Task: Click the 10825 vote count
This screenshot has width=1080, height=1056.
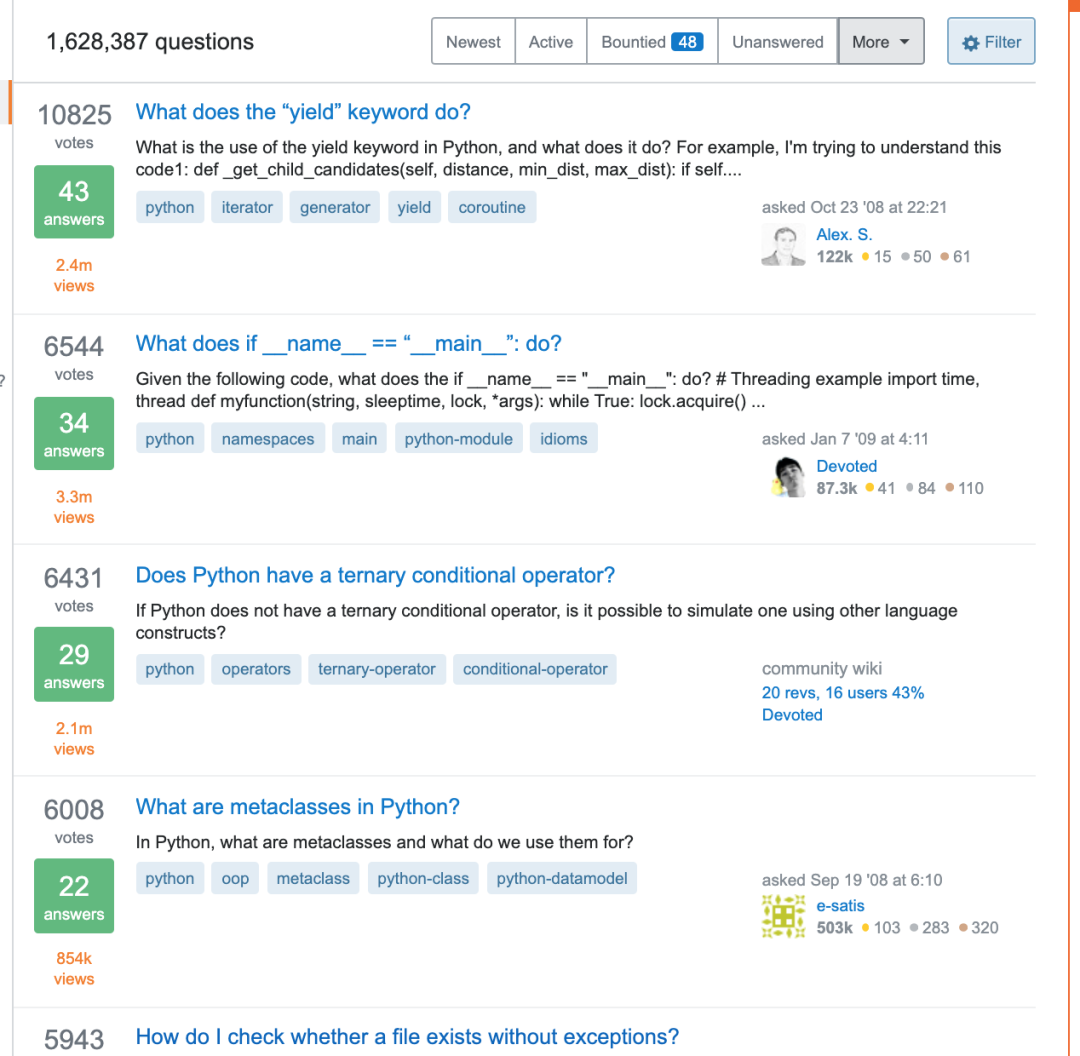Action: click(x=74, y=114)
